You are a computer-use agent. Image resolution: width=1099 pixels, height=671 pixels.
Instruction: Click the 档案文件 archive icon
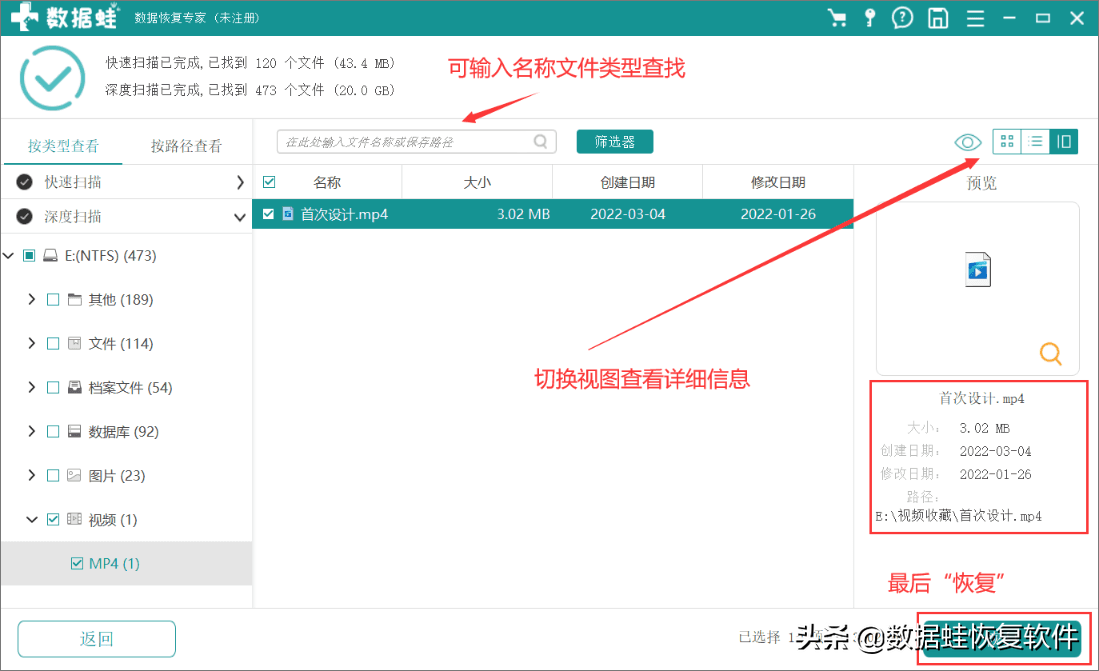(x=75, y=387)
